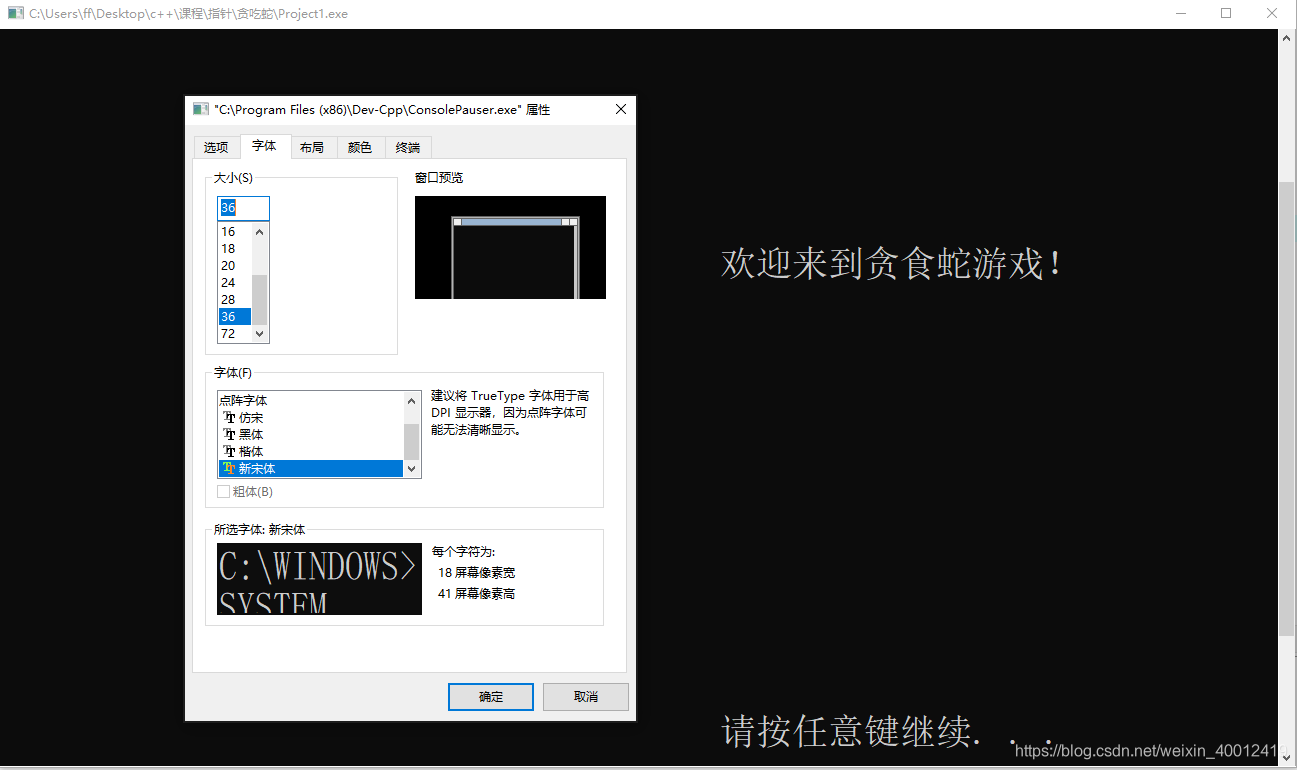The width and height of the screenshot is (1297, 770).
Task: Select the 新宋体 font
Action: [x=311, y=468]
